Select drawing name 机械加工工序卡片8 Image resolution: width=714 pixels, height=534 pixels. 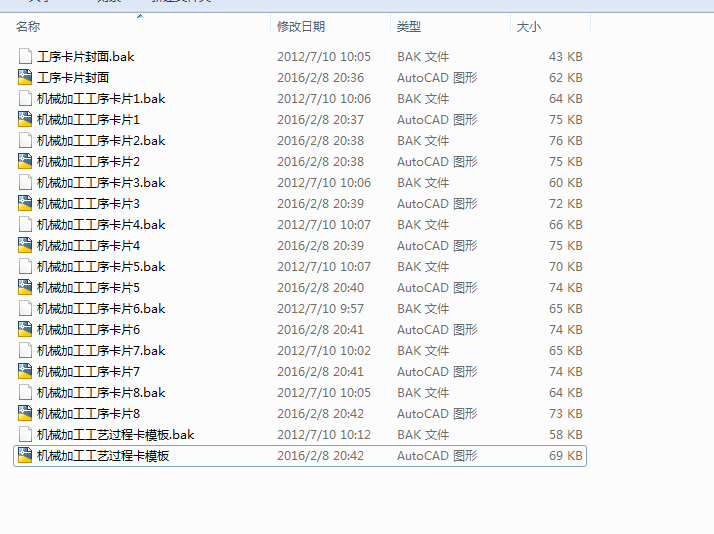[88, 413]
